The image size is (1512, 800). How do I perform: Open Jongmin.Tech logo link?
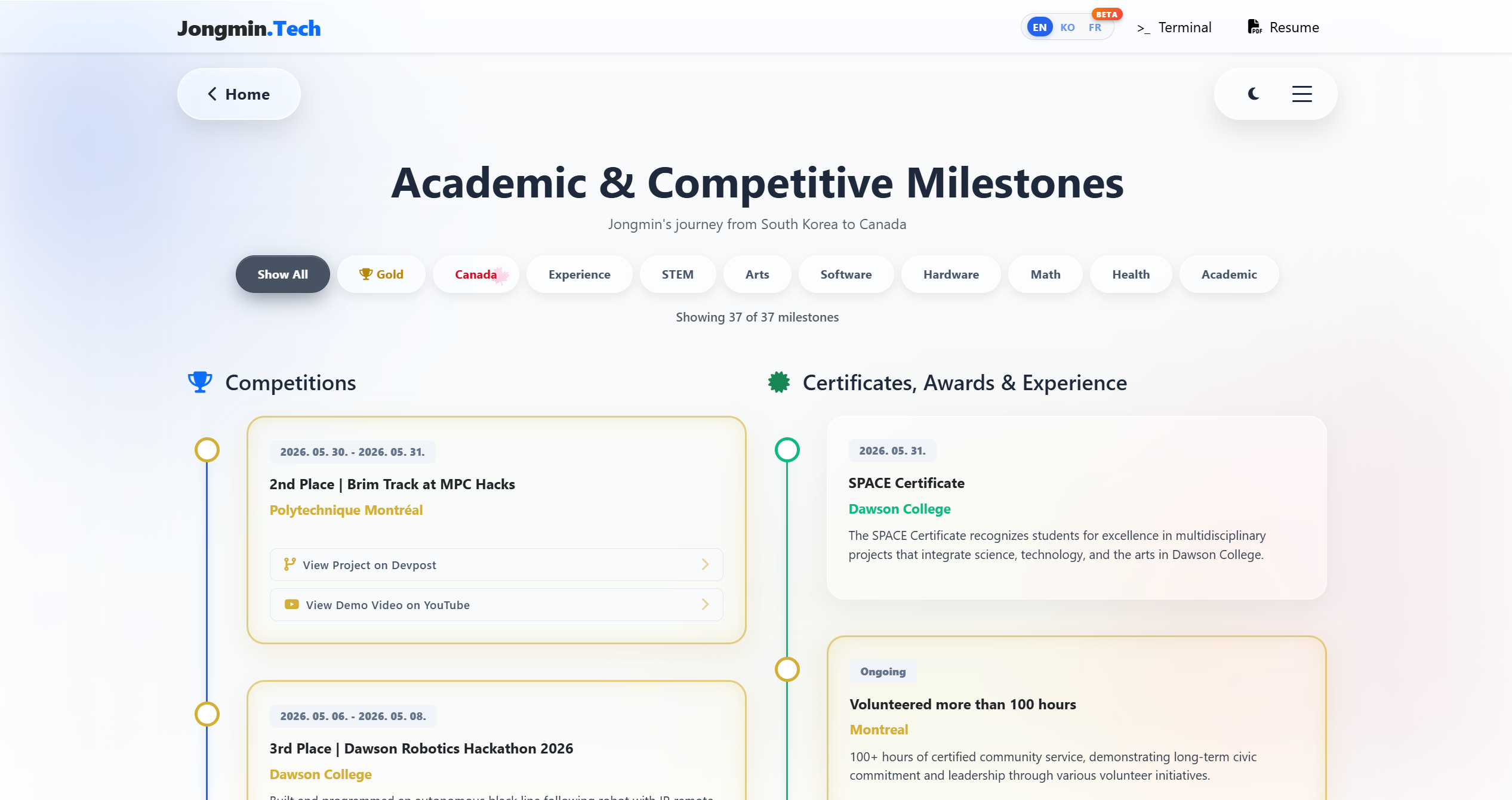point(249,28)
